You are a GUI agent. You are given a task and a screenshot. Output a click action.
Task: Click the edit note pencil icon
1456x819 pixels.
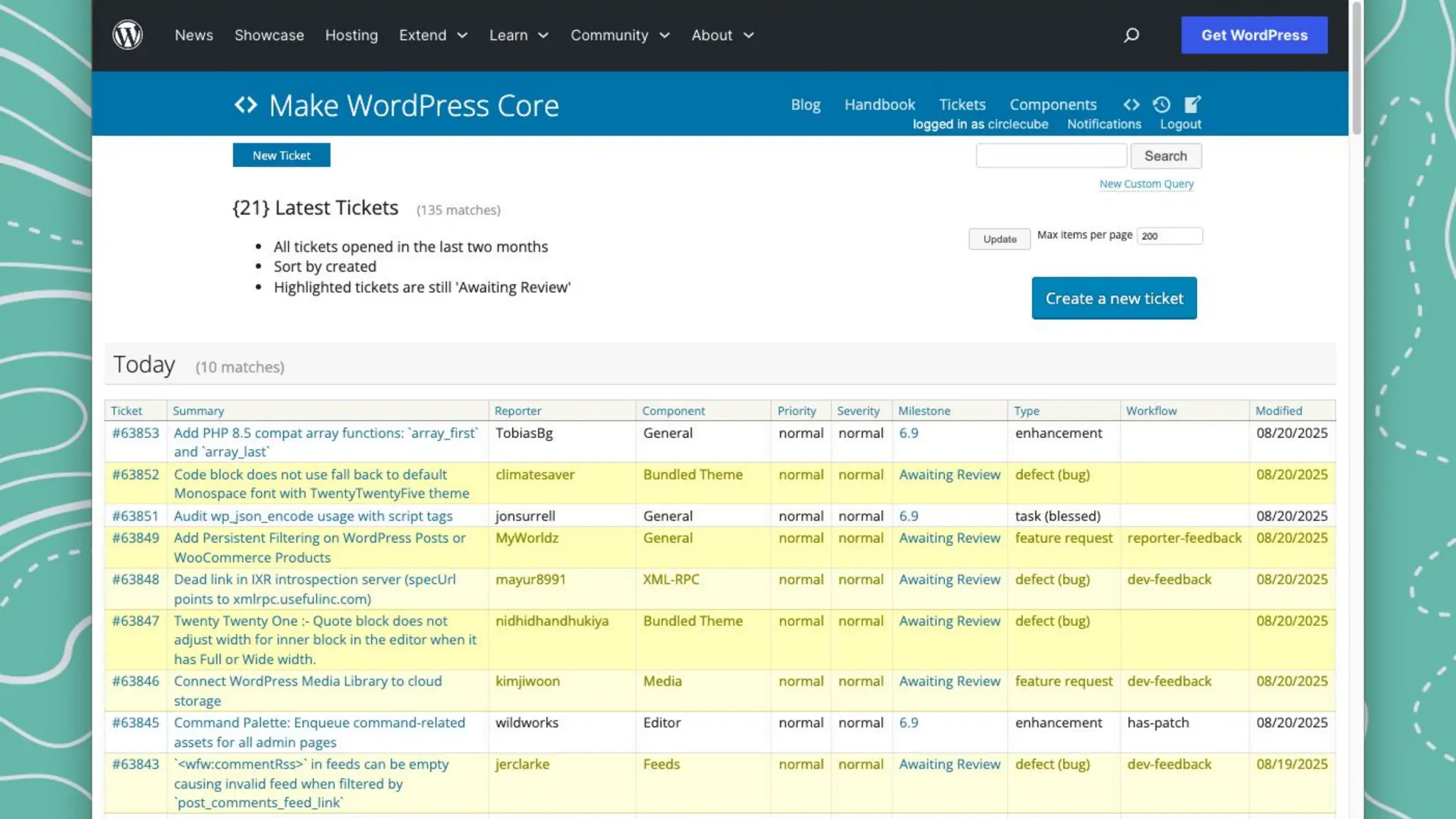pos(1192,105)
